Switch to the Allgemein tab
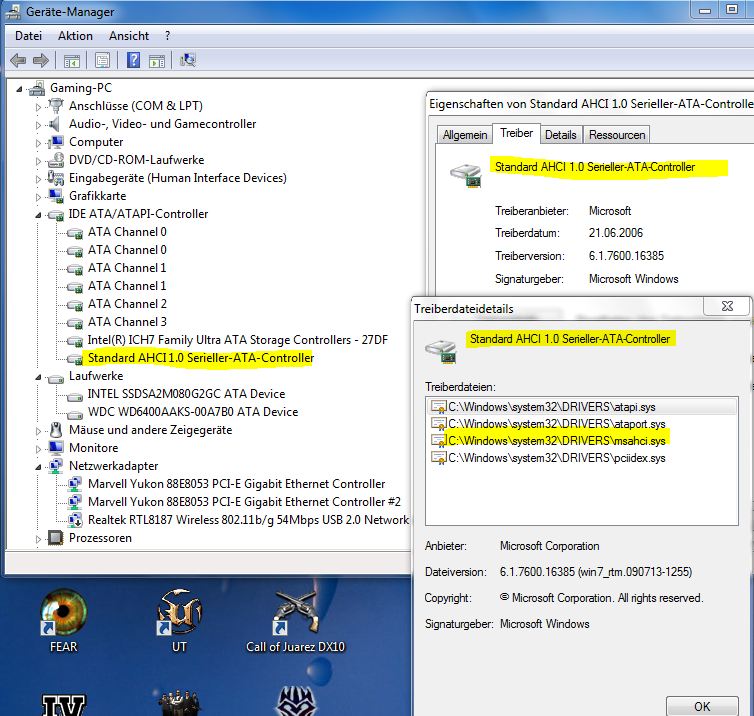754x716 pixels. (x=465, y=135)
